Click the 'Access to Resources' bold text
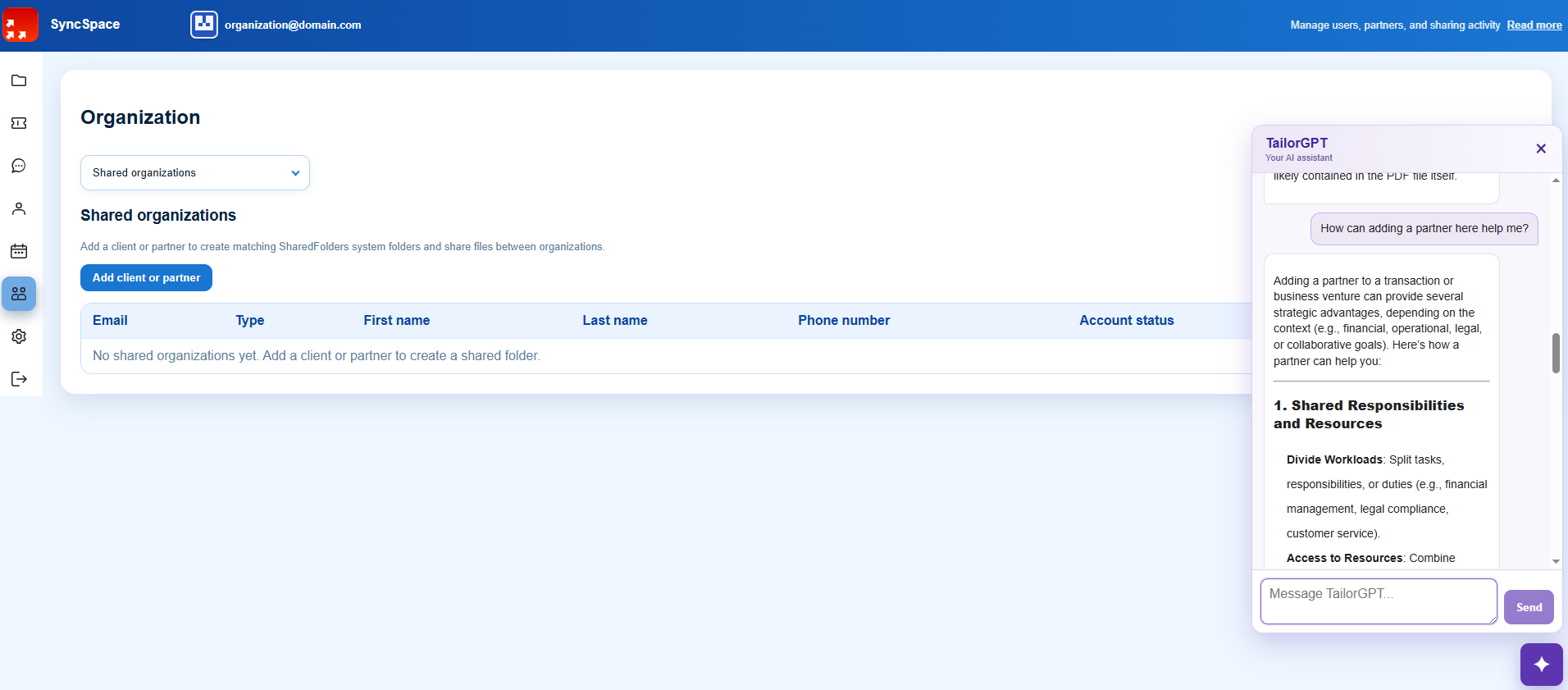Screen dimensions: 1568x690 (x=1344, y=558)
